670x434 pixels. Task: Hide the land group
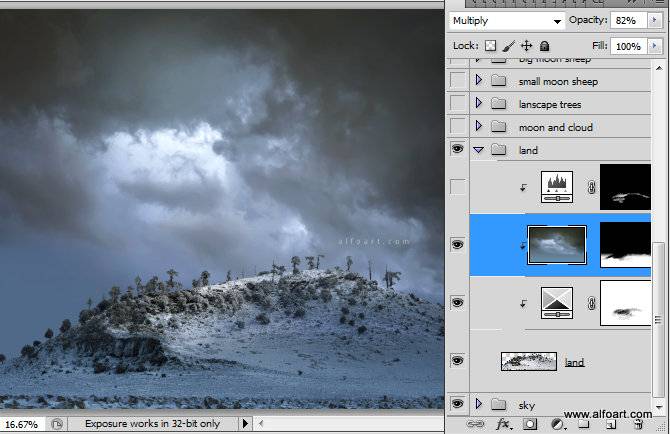point(457,149)
